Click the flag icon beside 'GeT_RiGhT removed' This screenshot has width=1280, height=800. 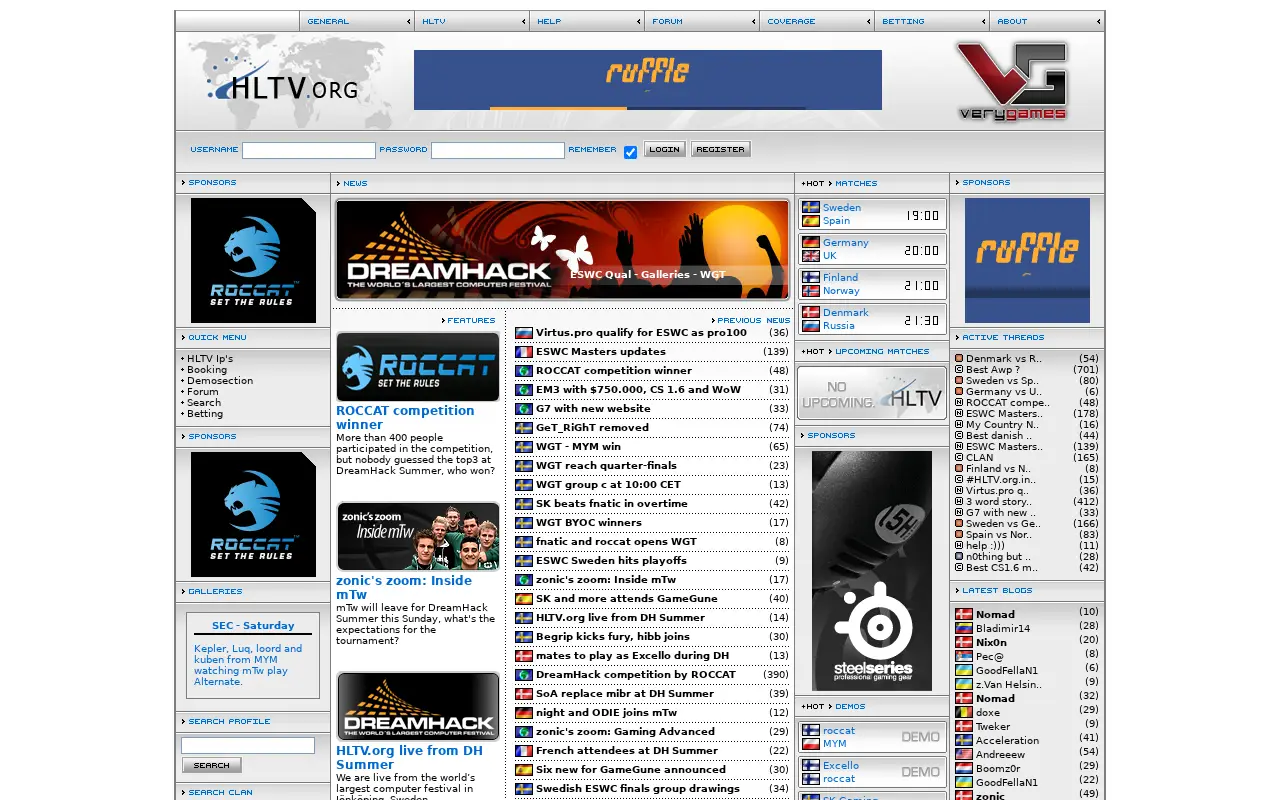[x=524, y=428]
